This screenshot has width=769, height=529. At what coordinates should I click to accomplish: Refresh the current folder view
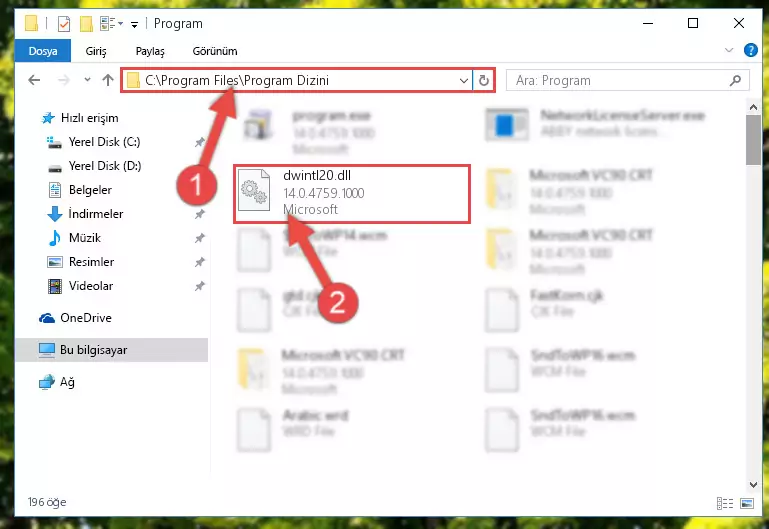tap(484, 80)
